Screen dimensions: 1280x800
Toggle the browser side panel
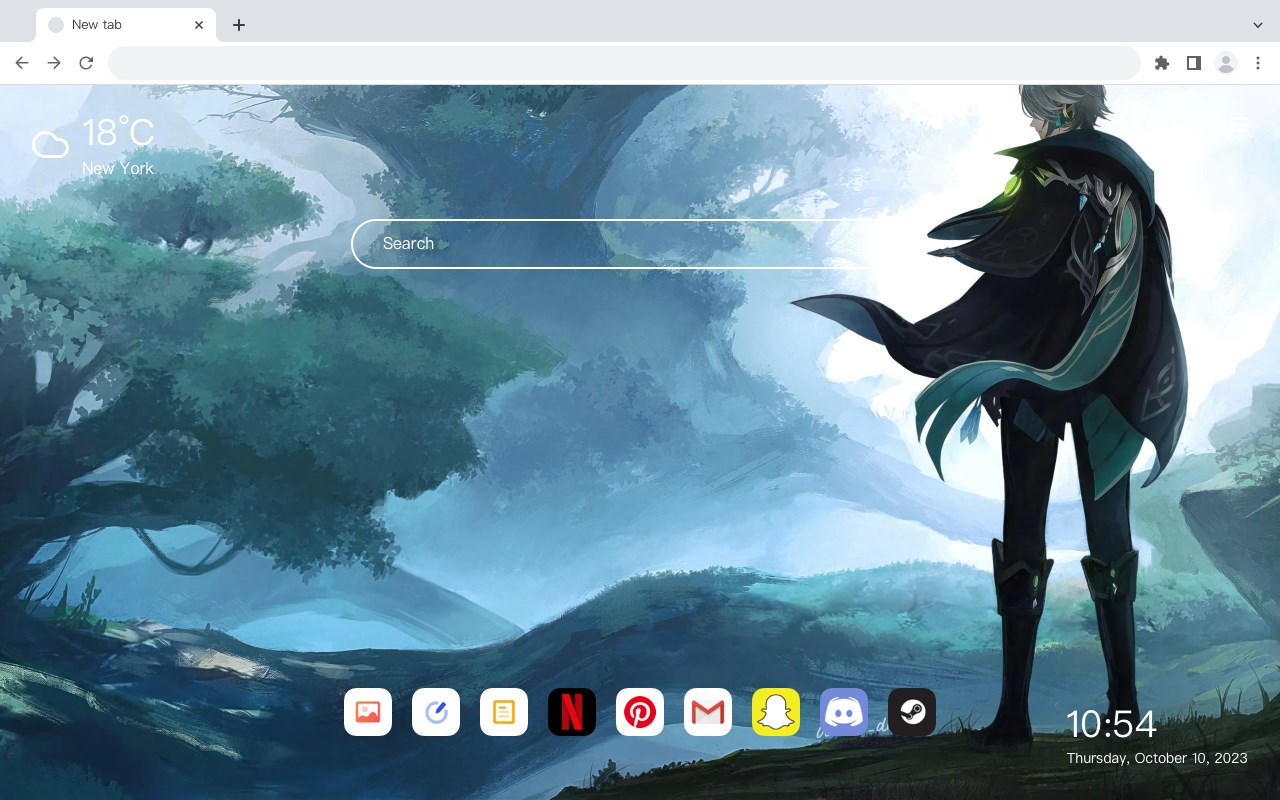pyautogui.click(x=1193, y=63)
